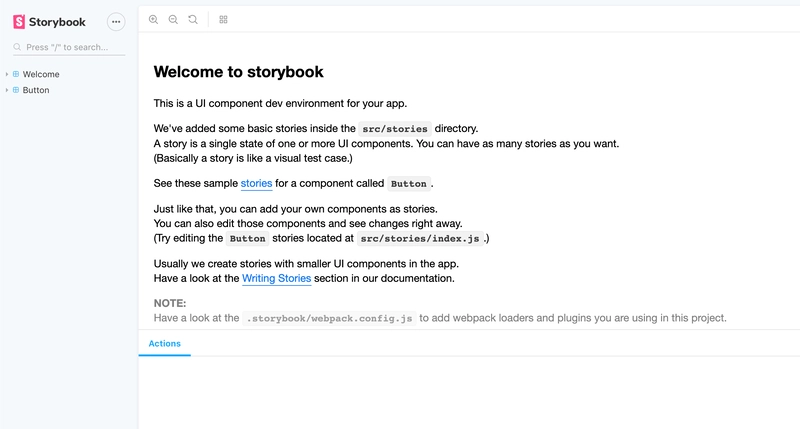Image resolution: width=800 pixels, height=429 pixels.
Task: Click the Button code snippet after 'called'
Action: [x=409, y=184]
